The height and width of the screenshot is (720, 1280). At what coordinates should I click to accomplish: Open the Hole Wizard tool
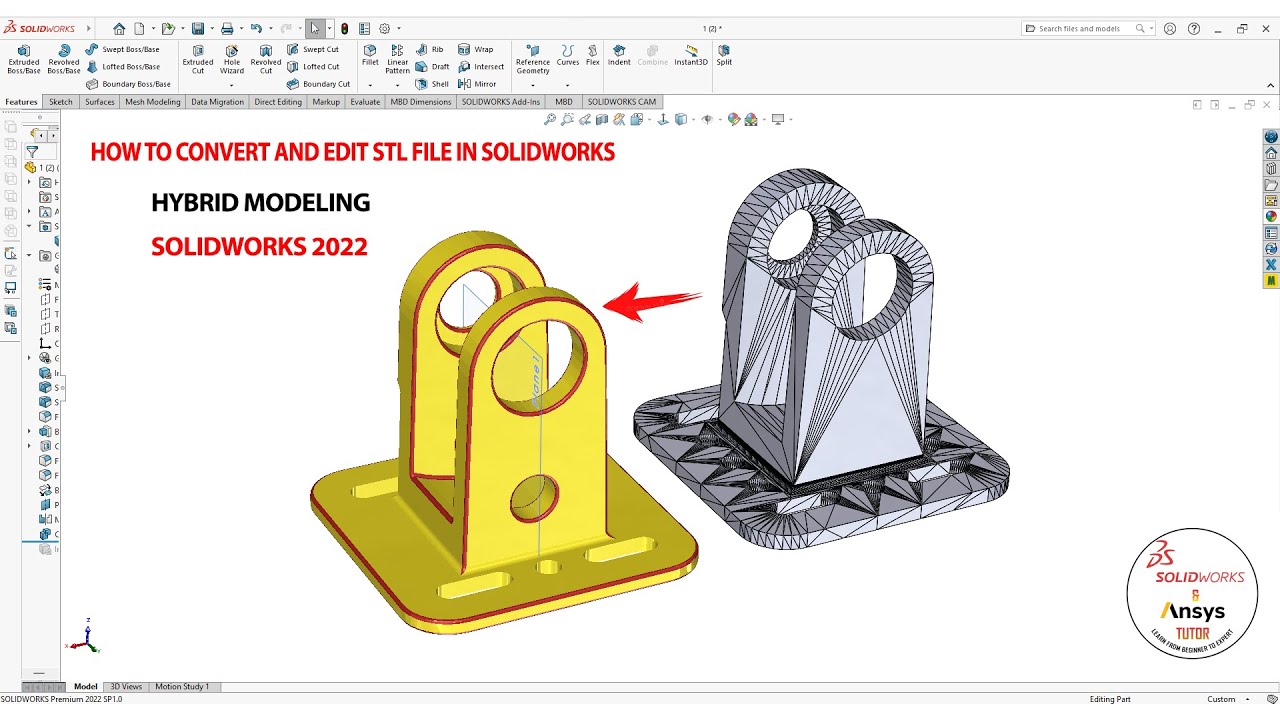[232, 60]
